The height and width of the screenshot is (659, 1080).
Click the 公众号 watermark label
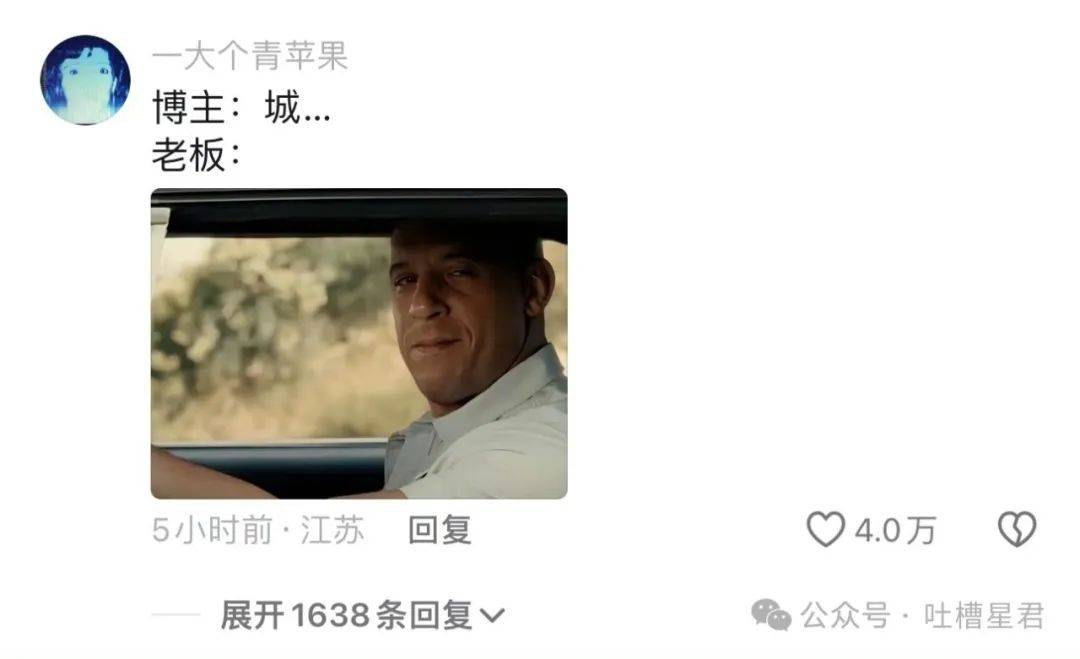(845, 616)
